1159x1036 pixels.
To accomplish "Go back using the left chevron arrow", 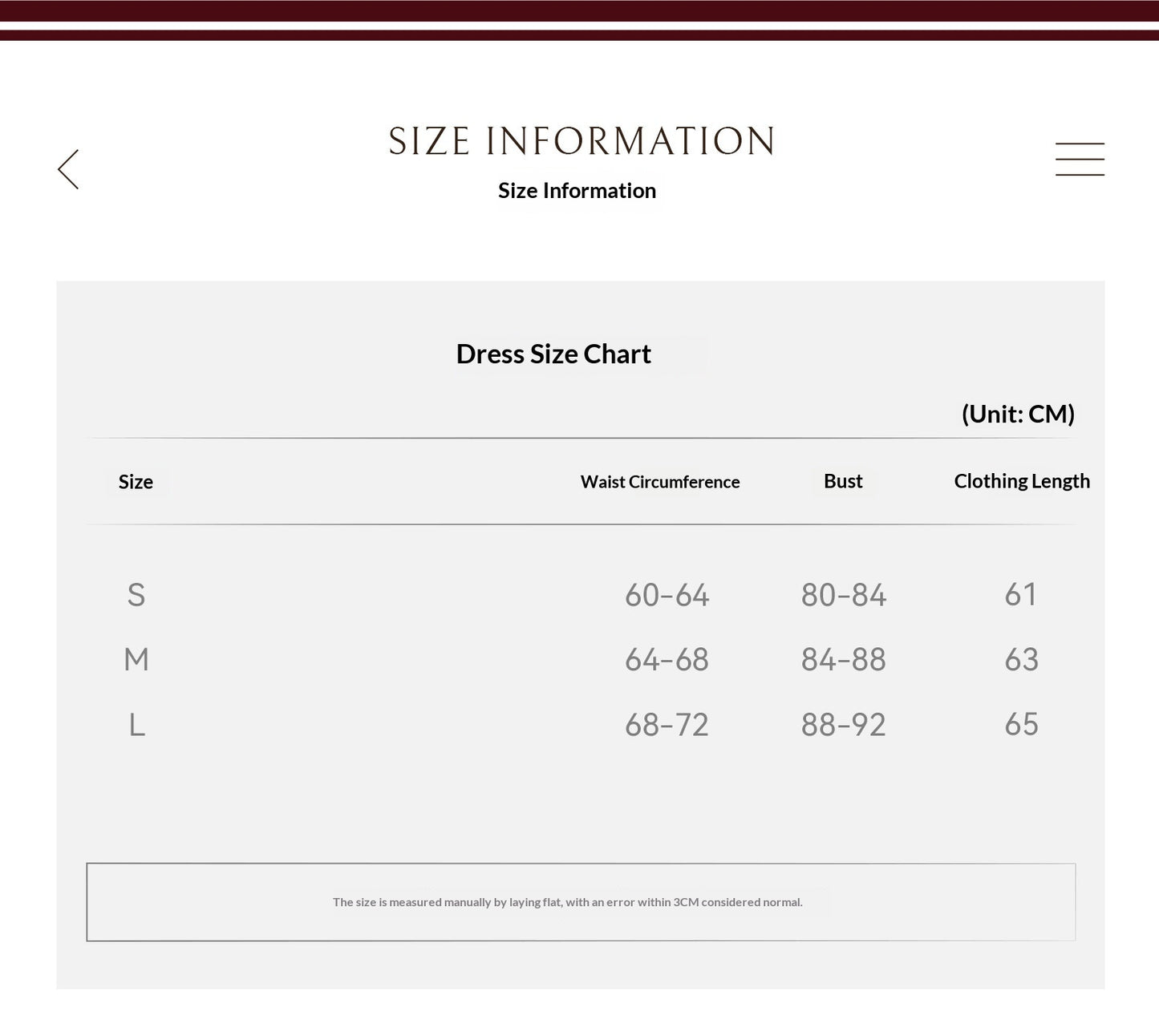I will coord(68,169).
